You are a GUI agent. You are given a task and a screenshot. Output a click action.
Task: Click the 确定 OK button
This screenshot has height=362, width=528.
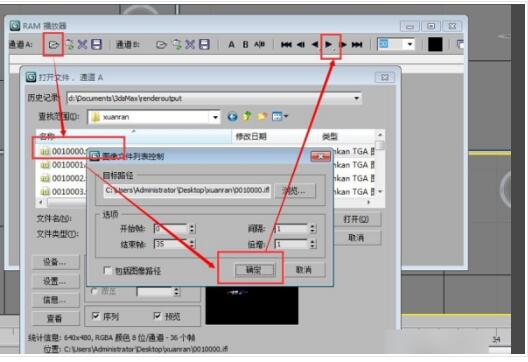point(254,270)
